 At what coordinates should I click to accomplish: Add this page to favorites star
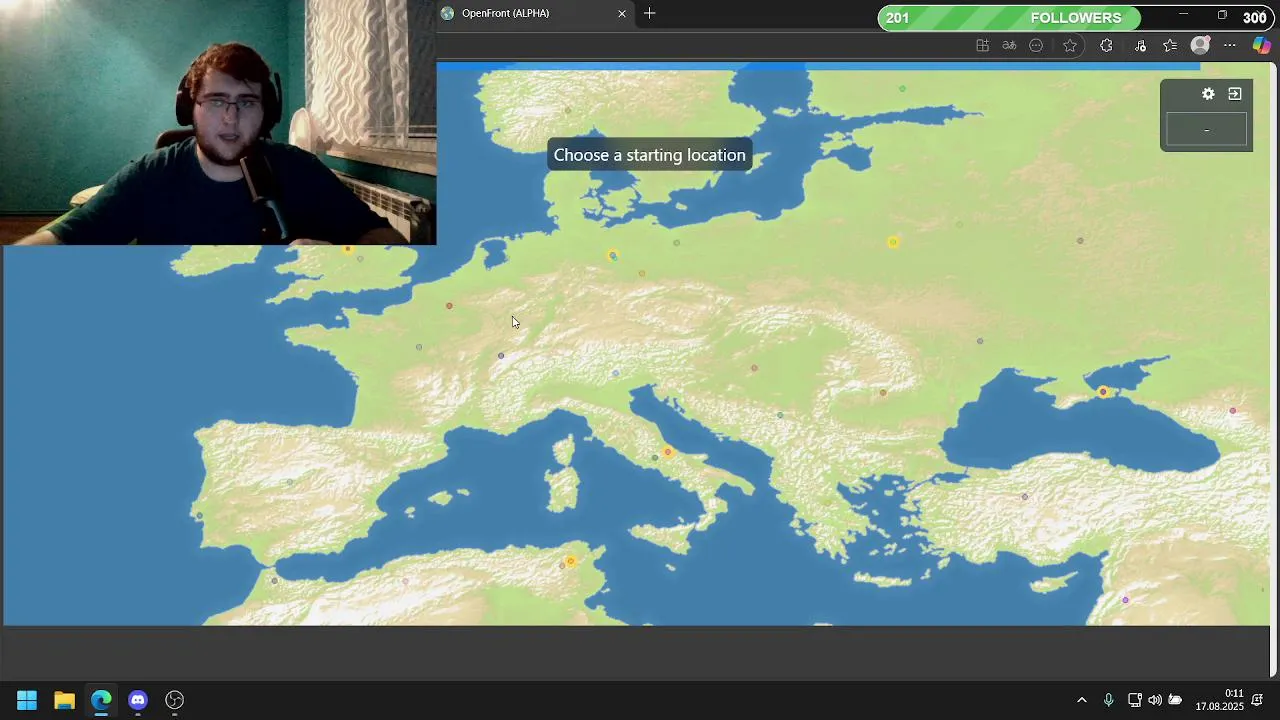tap(1070, 45)
